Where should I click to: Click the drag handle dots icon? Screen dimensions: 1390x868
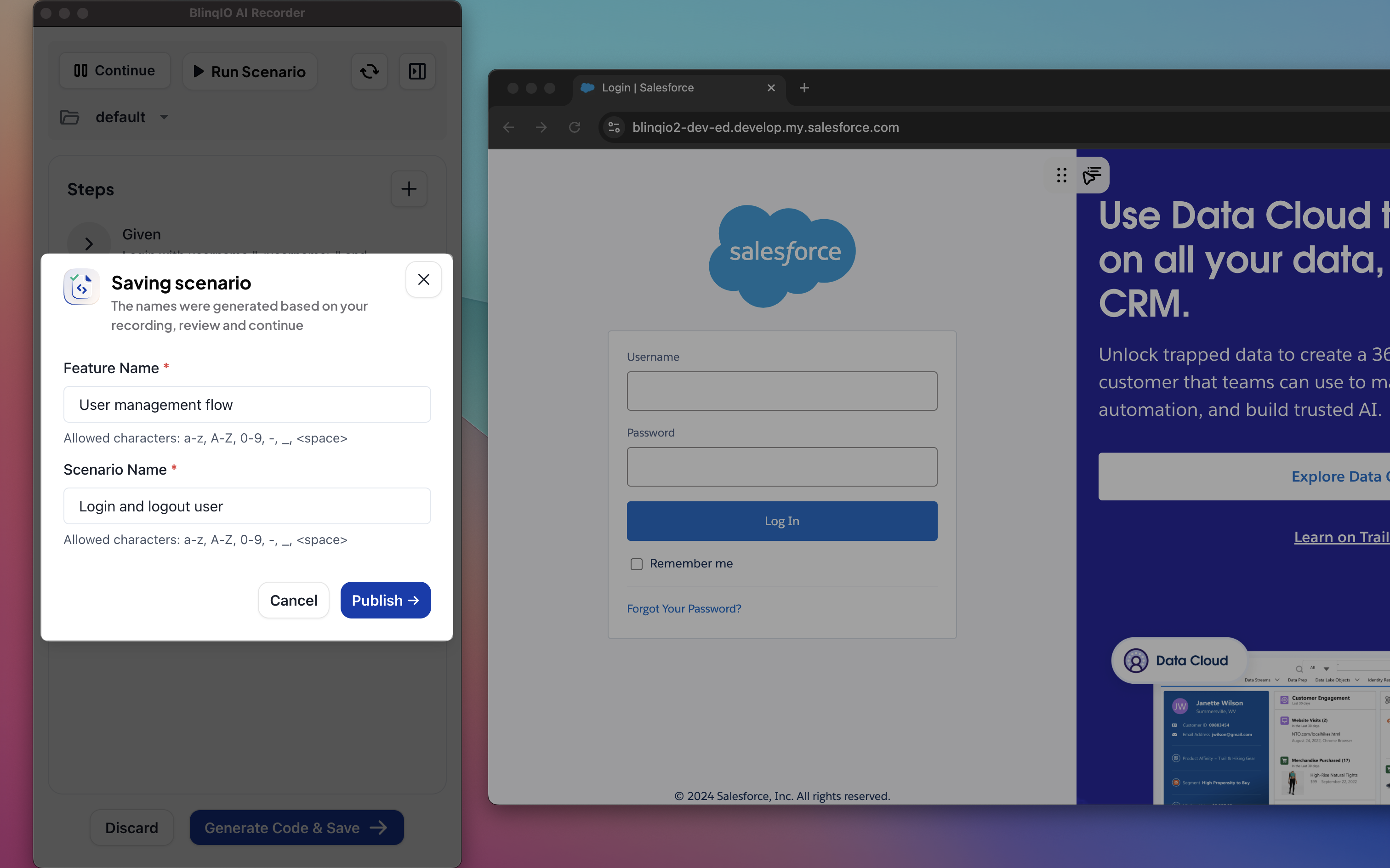point(1062,175)
